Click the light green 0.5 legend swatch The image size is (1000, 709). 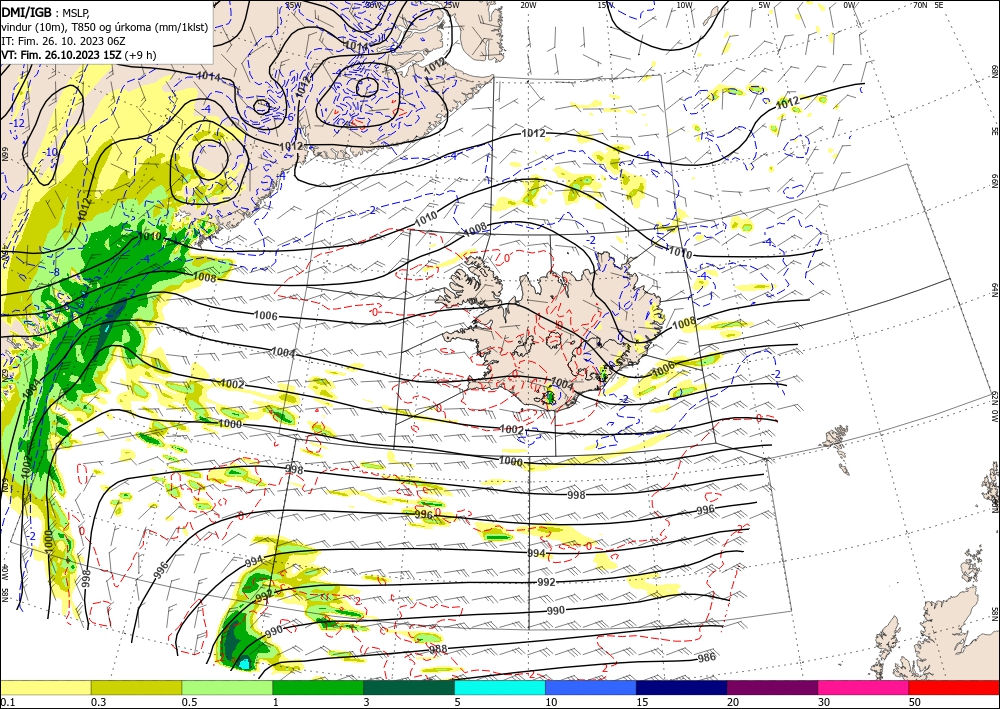point(227,687)
